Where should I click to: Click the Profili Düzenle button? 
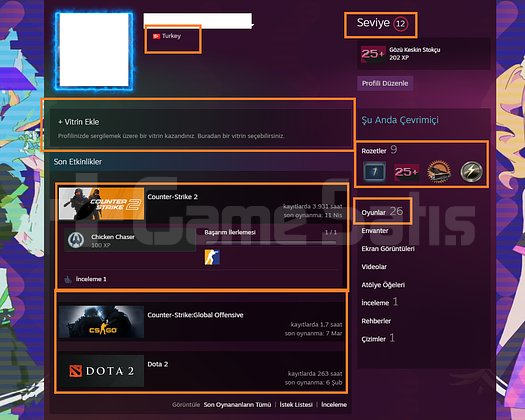[385, 83]
